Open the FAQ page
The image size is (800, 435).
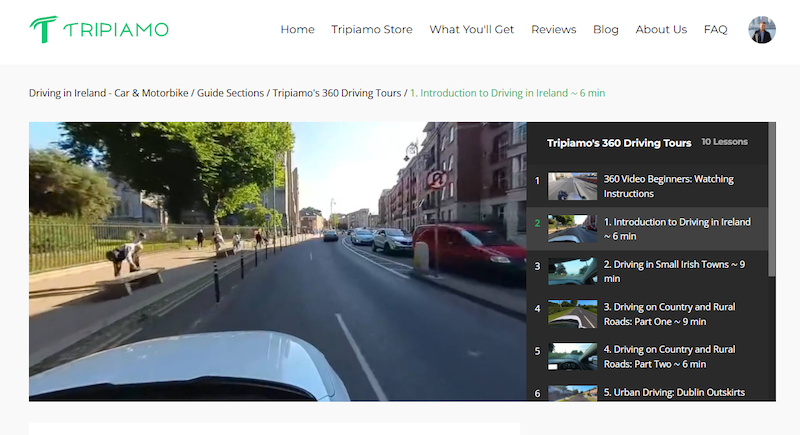click(715, 30)
